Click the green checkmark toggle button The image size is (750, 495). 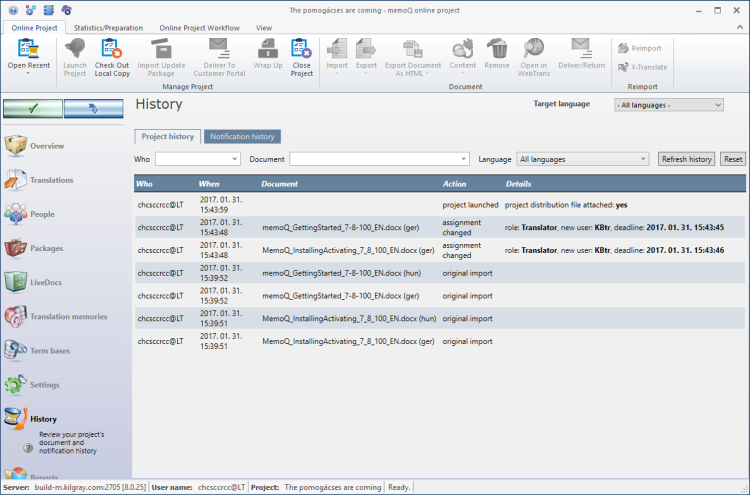click(33, 108)
